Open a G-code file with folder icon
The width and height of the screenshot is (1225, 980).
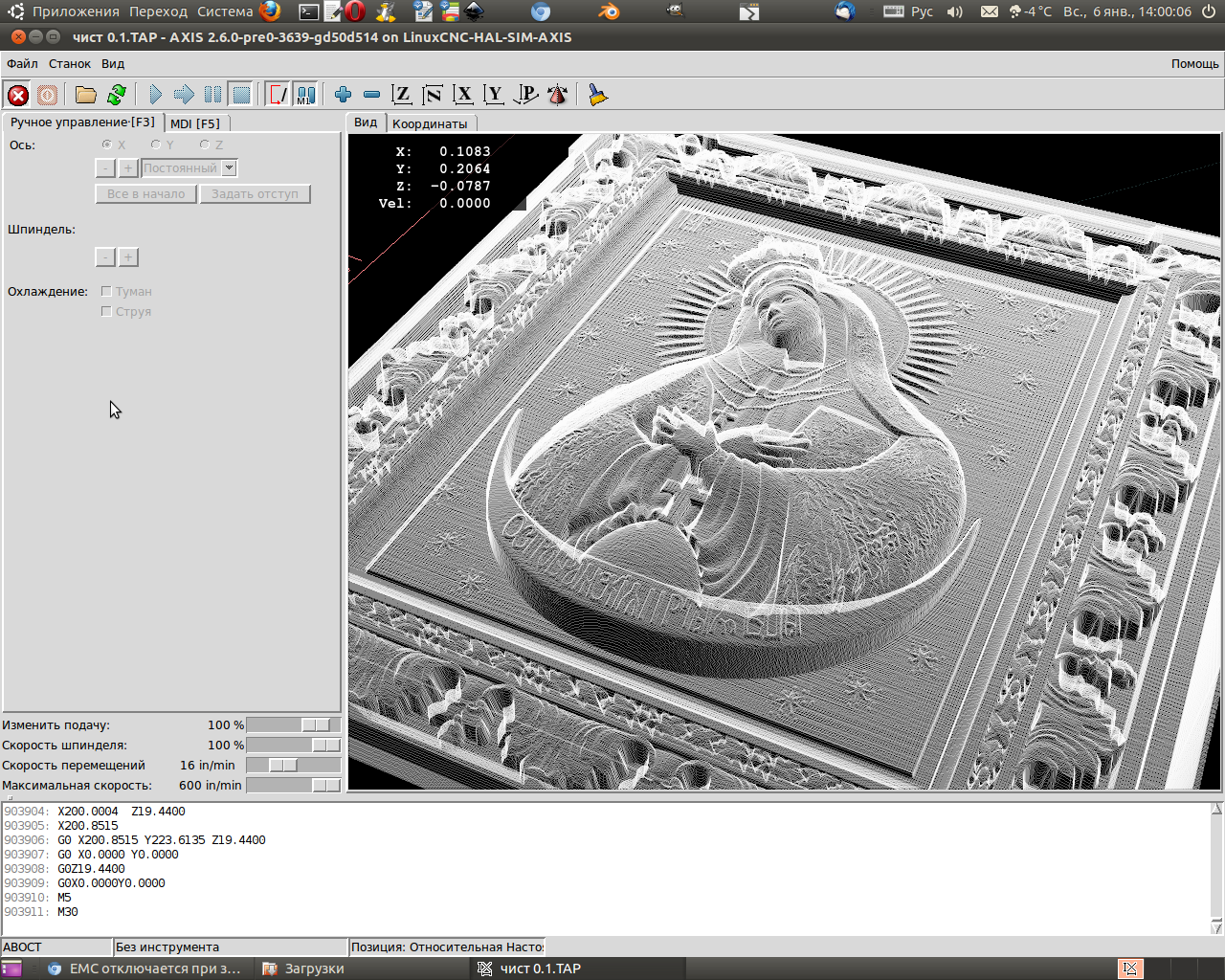pyautogui.click(x=86, y=95)
